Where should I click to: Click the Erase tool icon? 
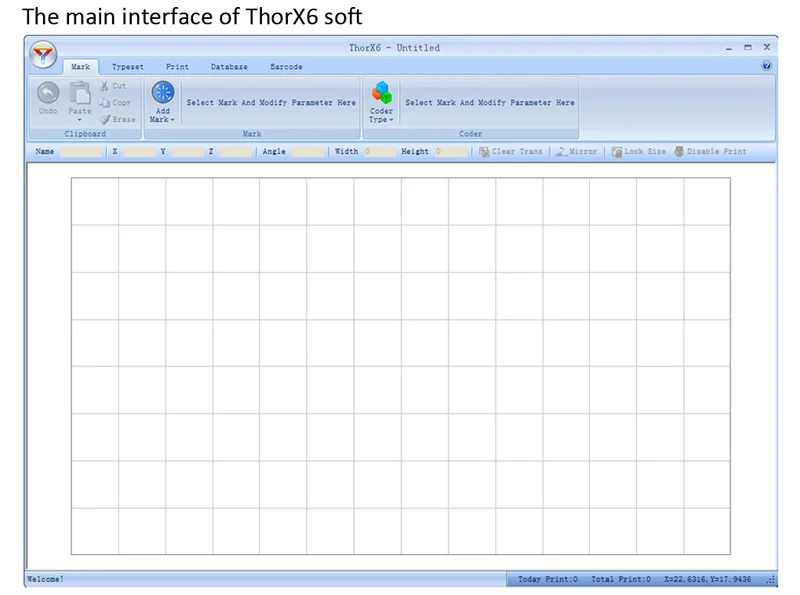pyautogui.click(x=106, y=119)
